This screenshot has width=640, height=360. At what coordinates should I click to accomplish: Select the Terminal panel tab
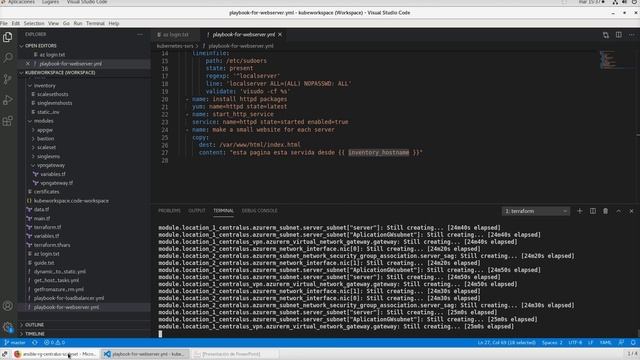pyautogui.click(x=223, y=211)
